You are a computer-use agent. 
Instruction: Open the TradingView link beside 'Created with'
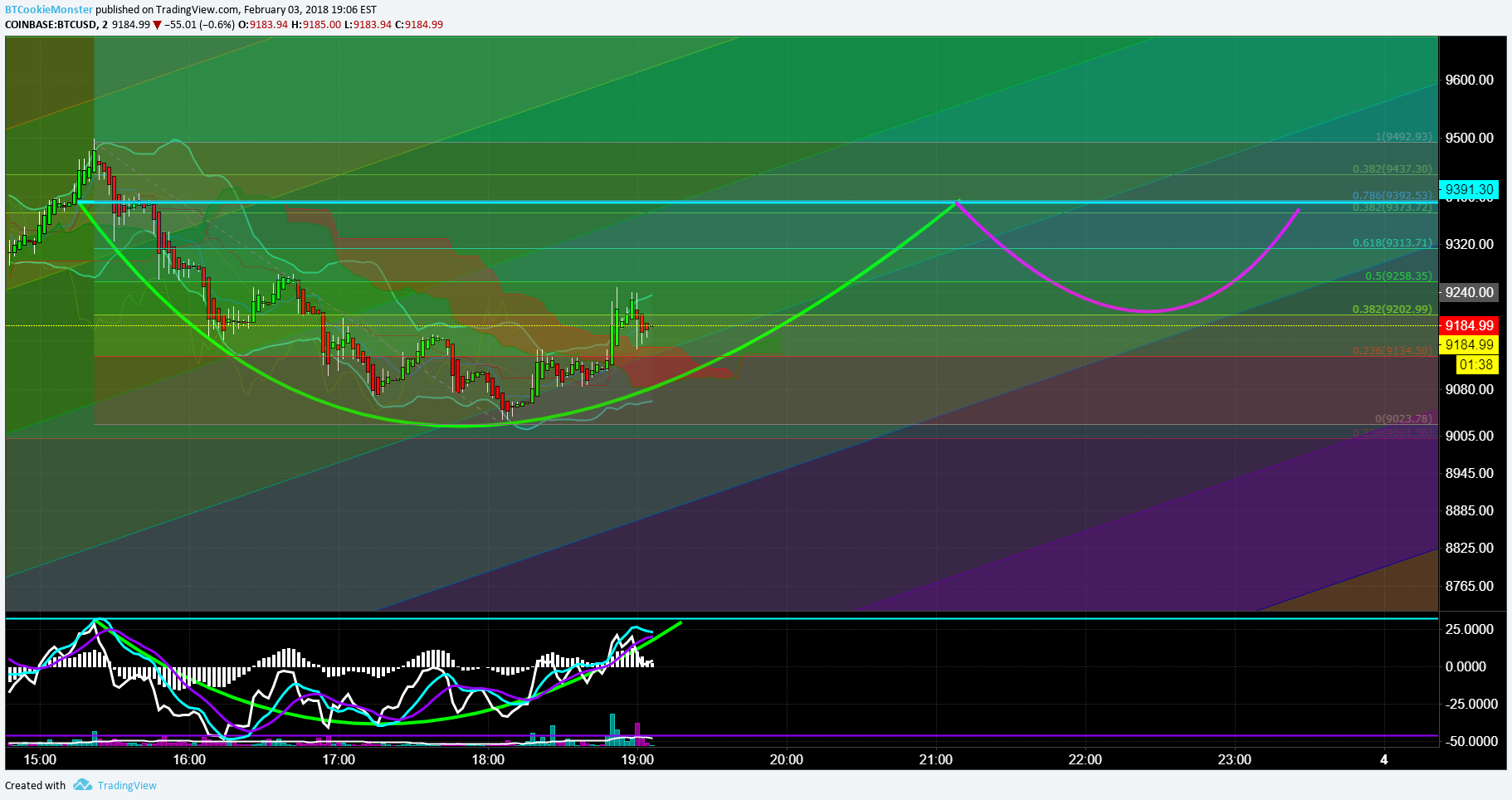(127, 785)
